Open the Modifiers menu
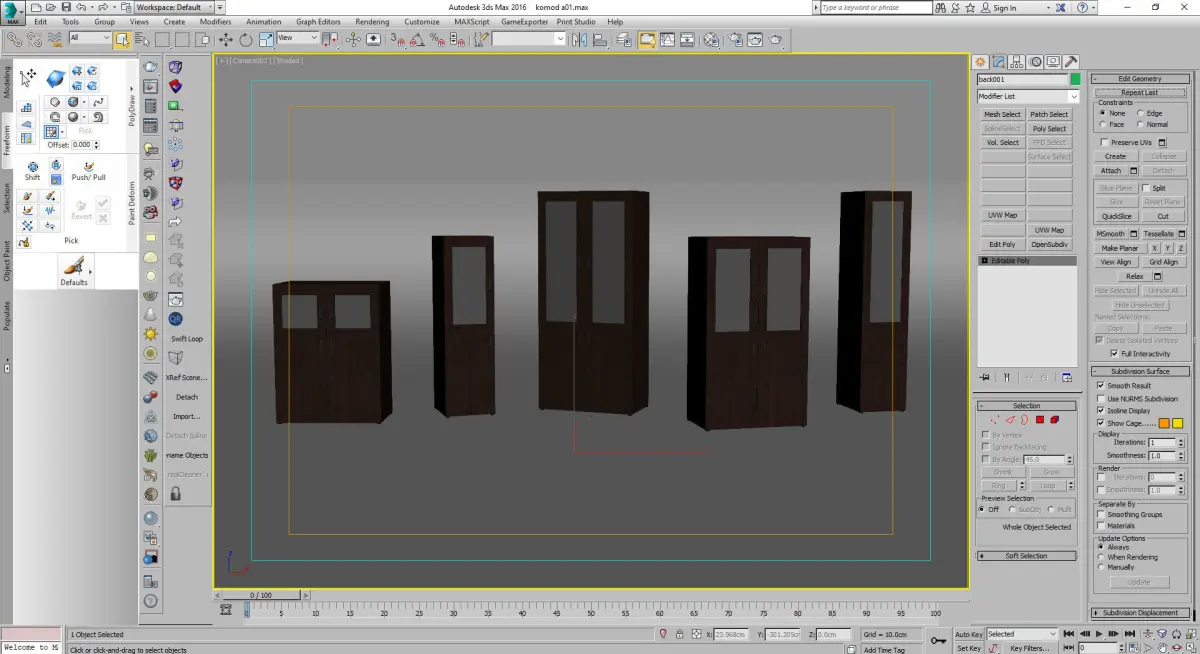This screenshot has height=654, width=1200. (x=215, y=21)
